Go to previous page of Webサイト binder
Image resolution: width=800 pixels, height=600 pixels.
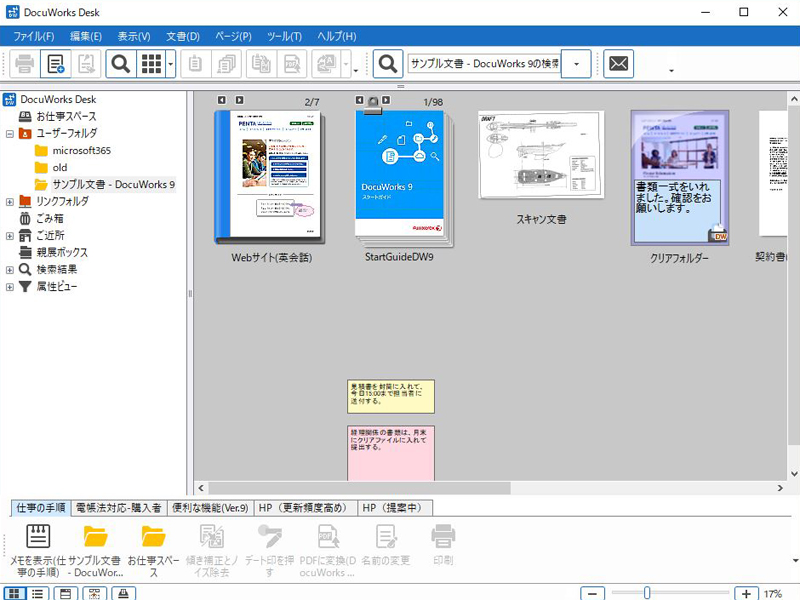point(221,100)
